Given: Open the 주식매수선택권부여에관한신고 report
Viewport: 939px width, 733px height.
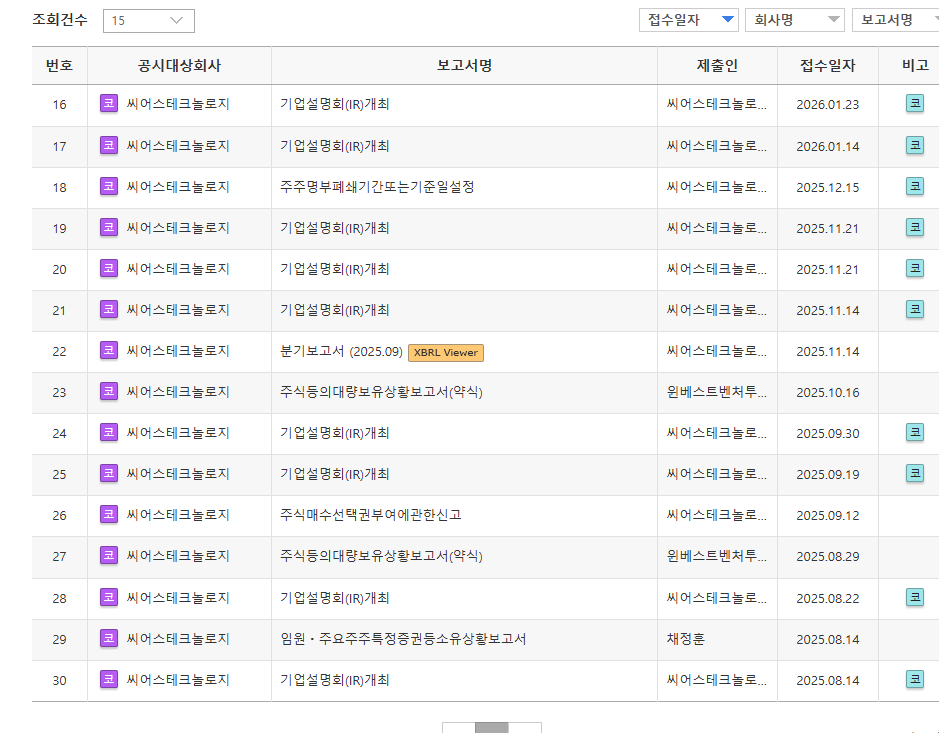Looking at the screenshot, I should 370,515.
